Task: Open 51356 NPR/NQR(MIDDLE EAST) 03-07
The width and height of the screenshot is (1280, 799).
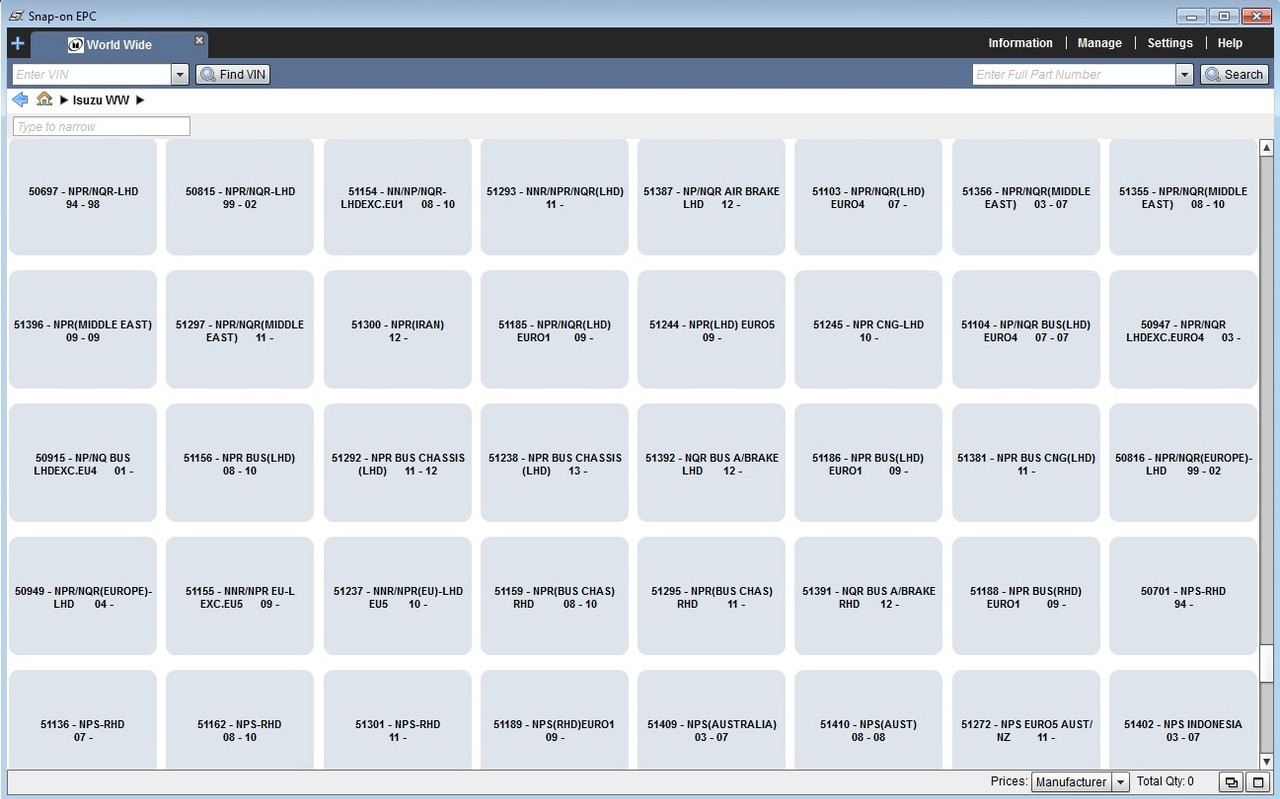Action: click(x=1026, y=197)
